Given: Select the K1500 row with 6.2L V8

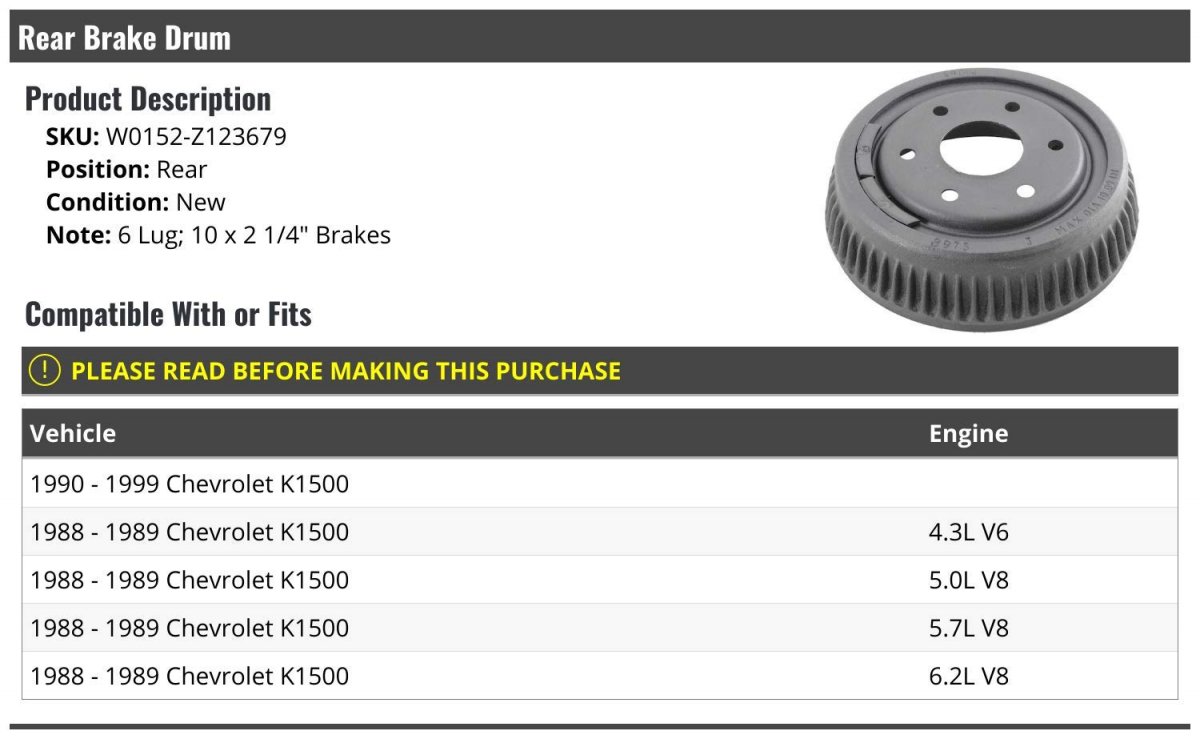Looking at the screenshot, I should (600, 676).
